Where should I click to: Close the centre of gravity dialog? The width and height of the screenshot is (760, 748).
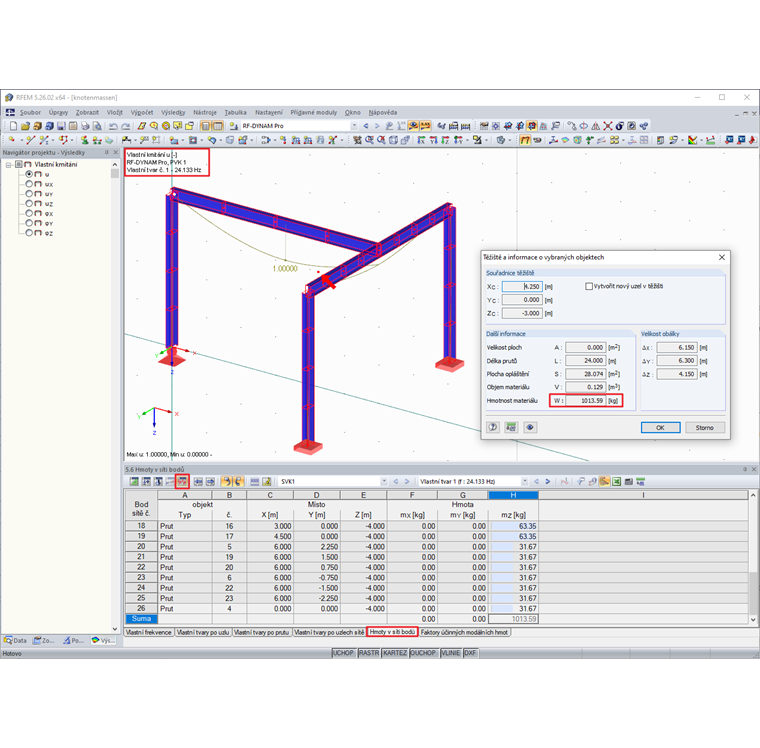pyautogui.click(x=722, y=257)
